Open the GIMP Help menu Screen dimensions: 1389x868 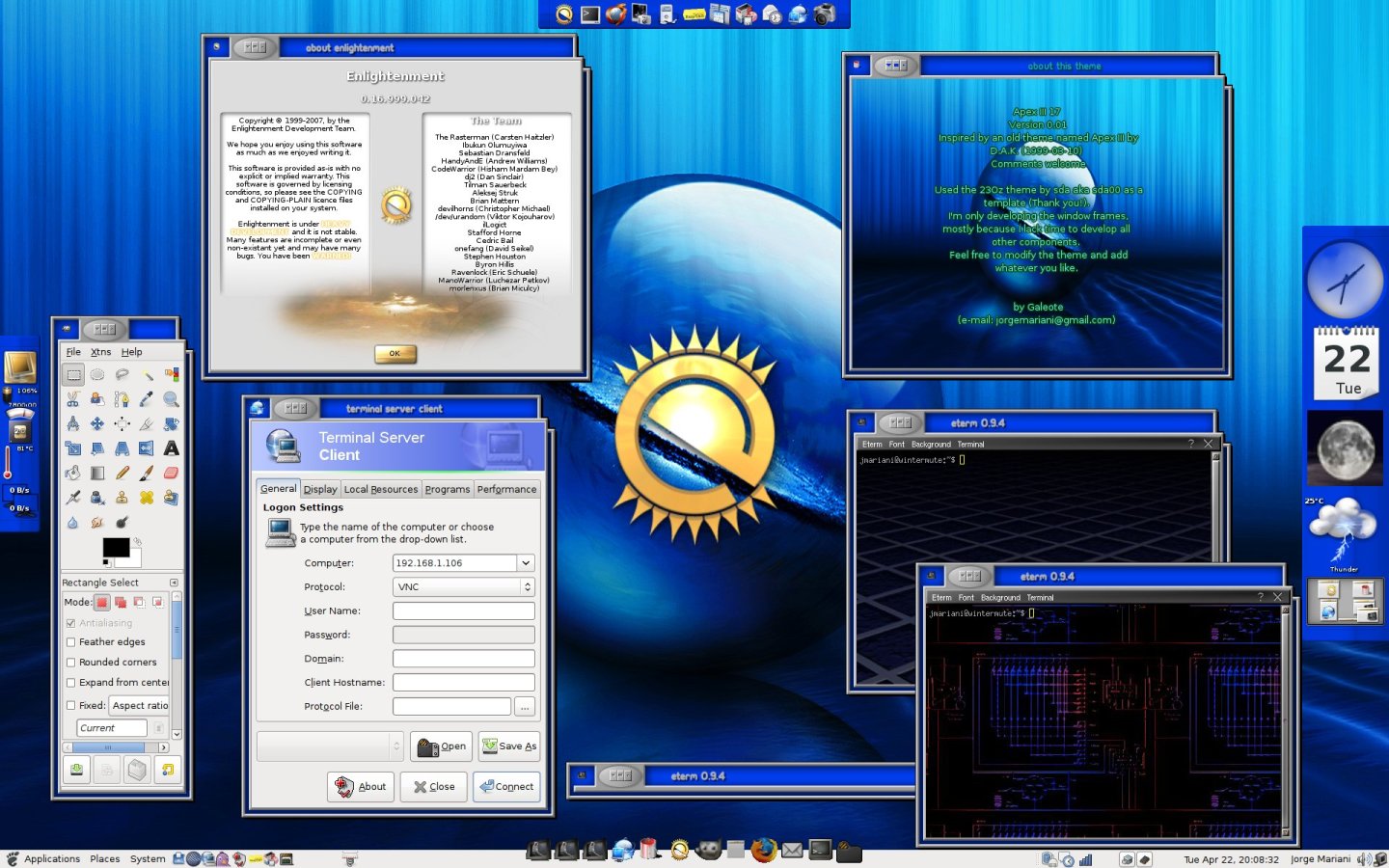click(132, 352)
